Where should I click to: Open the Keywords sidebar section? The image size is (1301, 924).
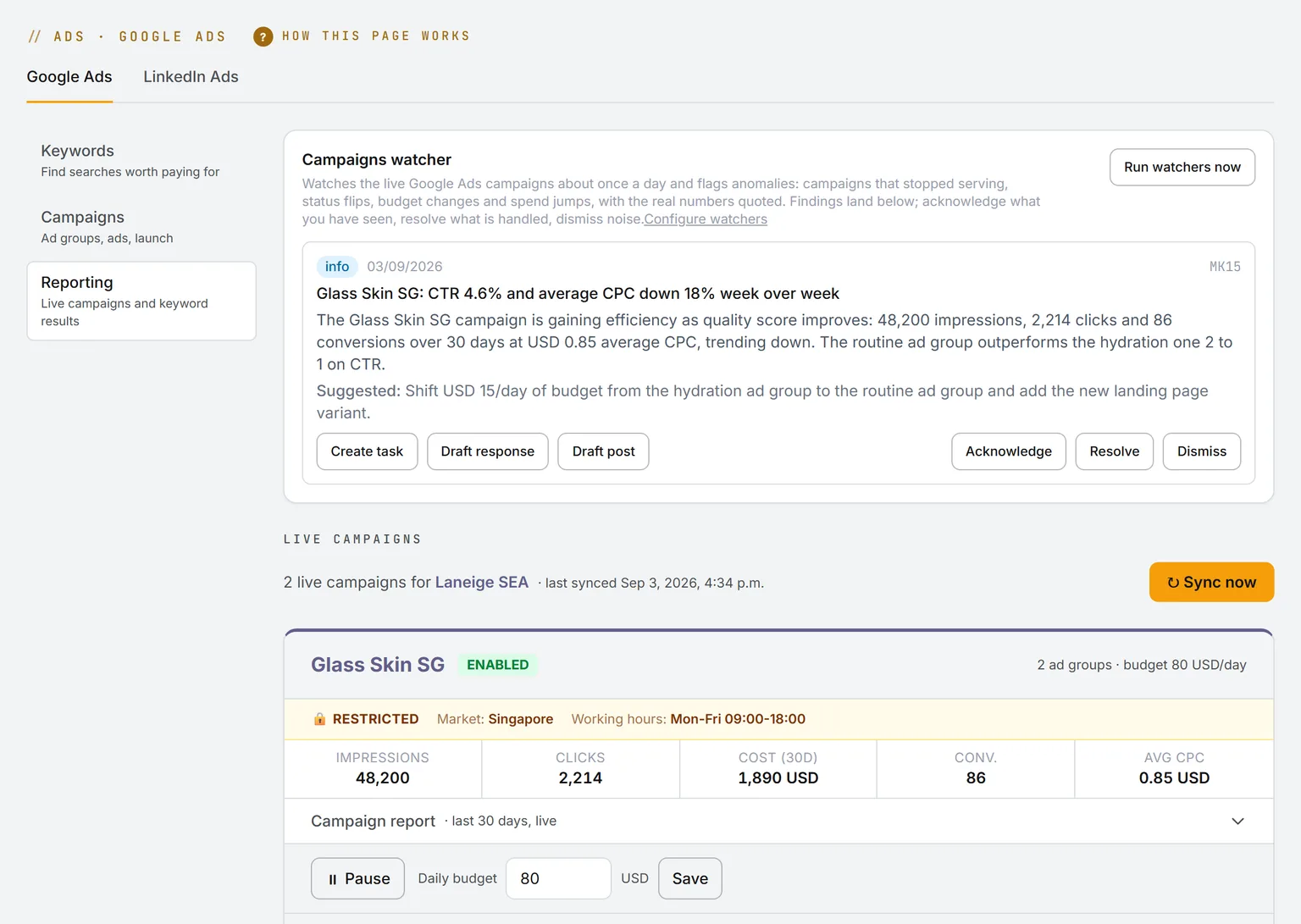141,160
